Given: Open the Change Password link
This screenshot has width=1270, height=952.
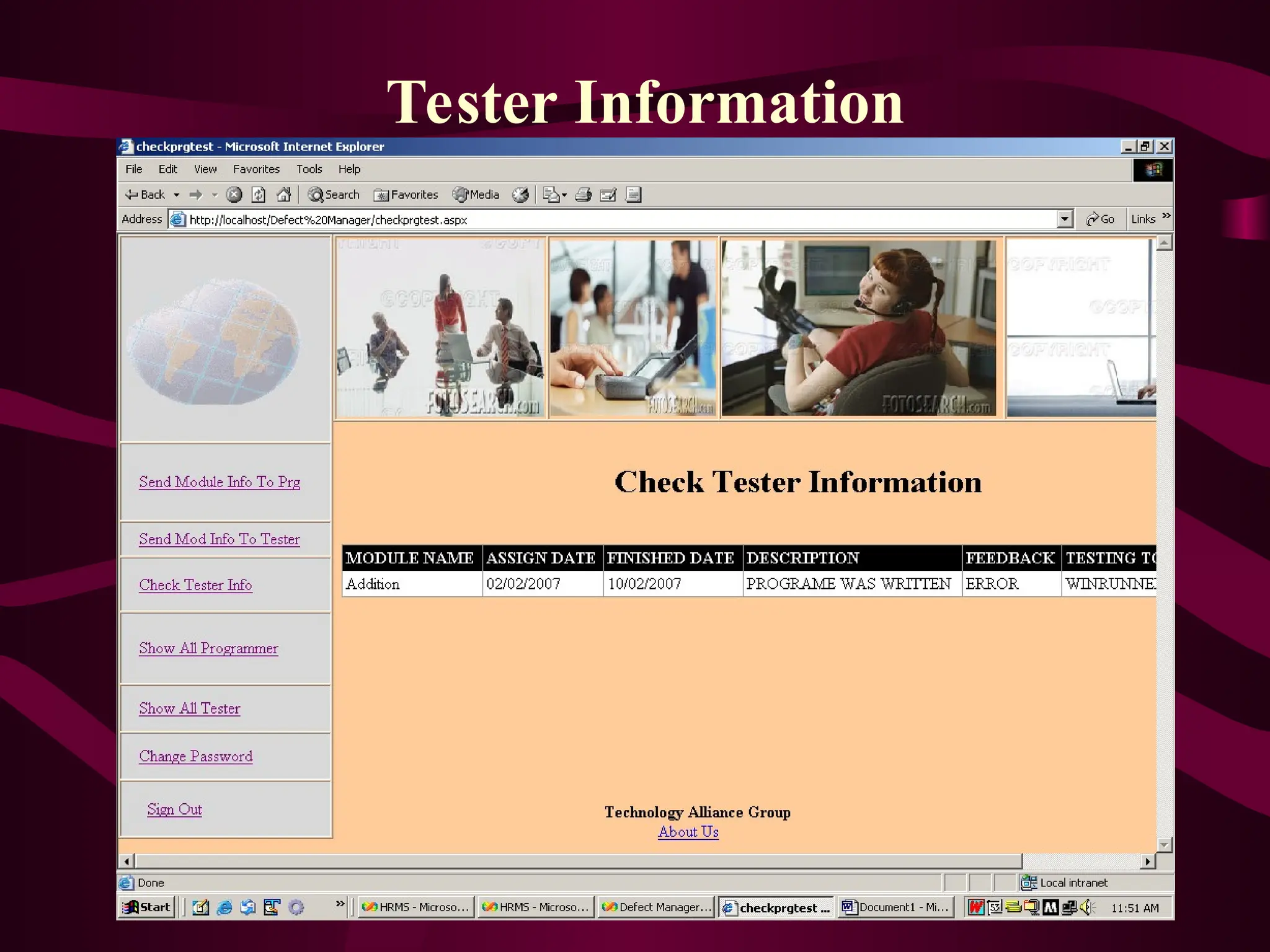Looking at the screenshot, I should pos(195,756).
